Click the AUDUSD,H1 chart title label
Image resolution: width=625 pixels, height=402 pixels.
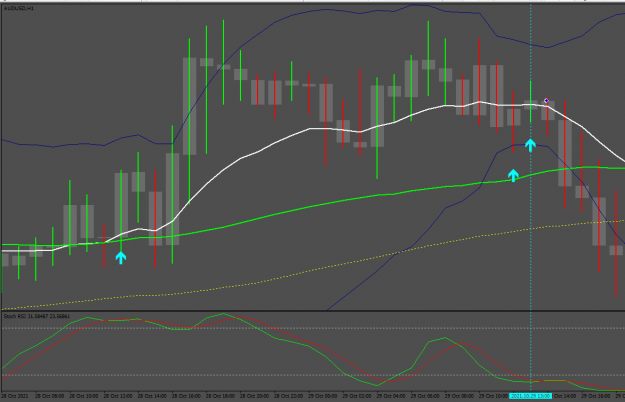19,8
